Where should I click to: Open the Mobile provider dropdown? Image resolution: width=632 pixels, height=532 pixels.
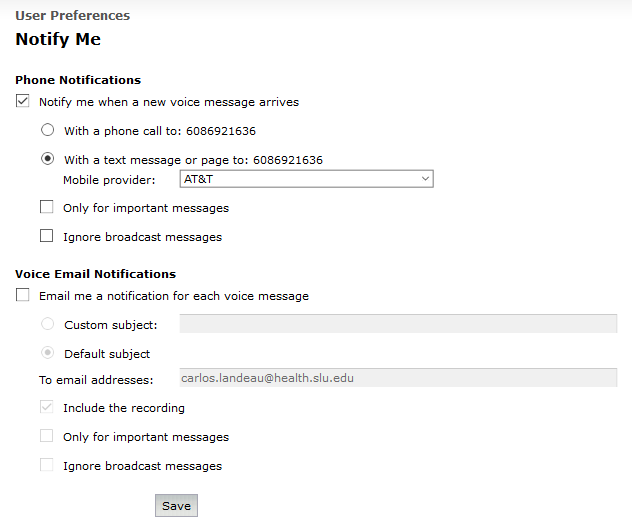[x=306, y=179]
